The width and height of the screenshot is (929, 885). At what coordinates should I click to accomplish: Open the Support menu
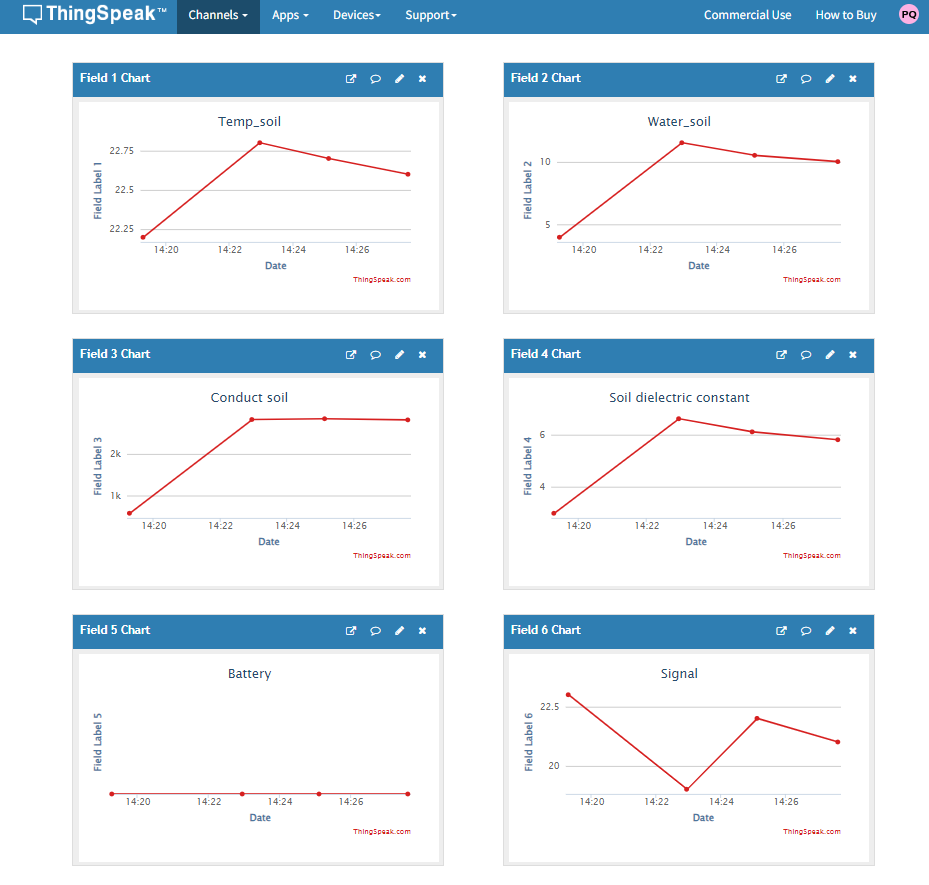point(431,15)
